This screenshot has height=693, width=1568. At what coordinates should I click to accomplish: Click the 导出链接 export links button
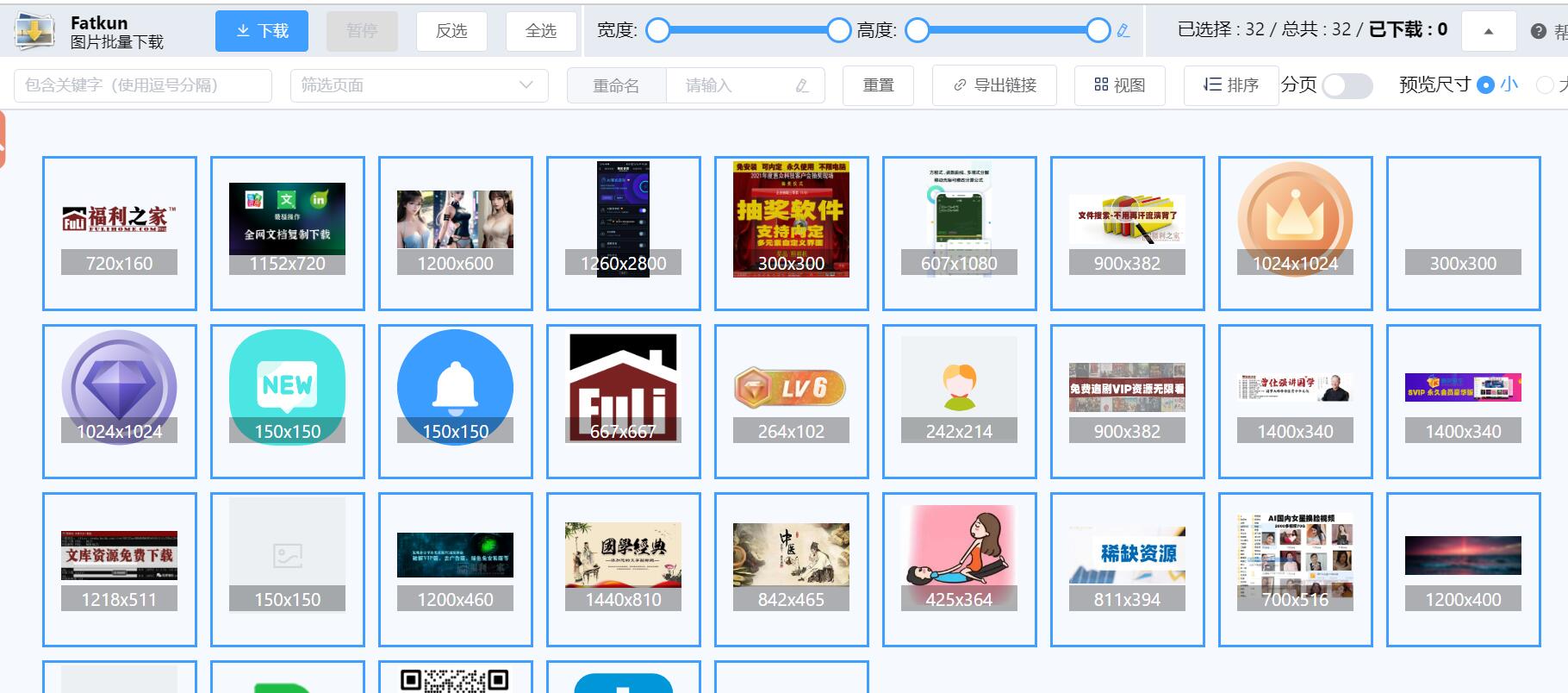click(x=995, y=85)
